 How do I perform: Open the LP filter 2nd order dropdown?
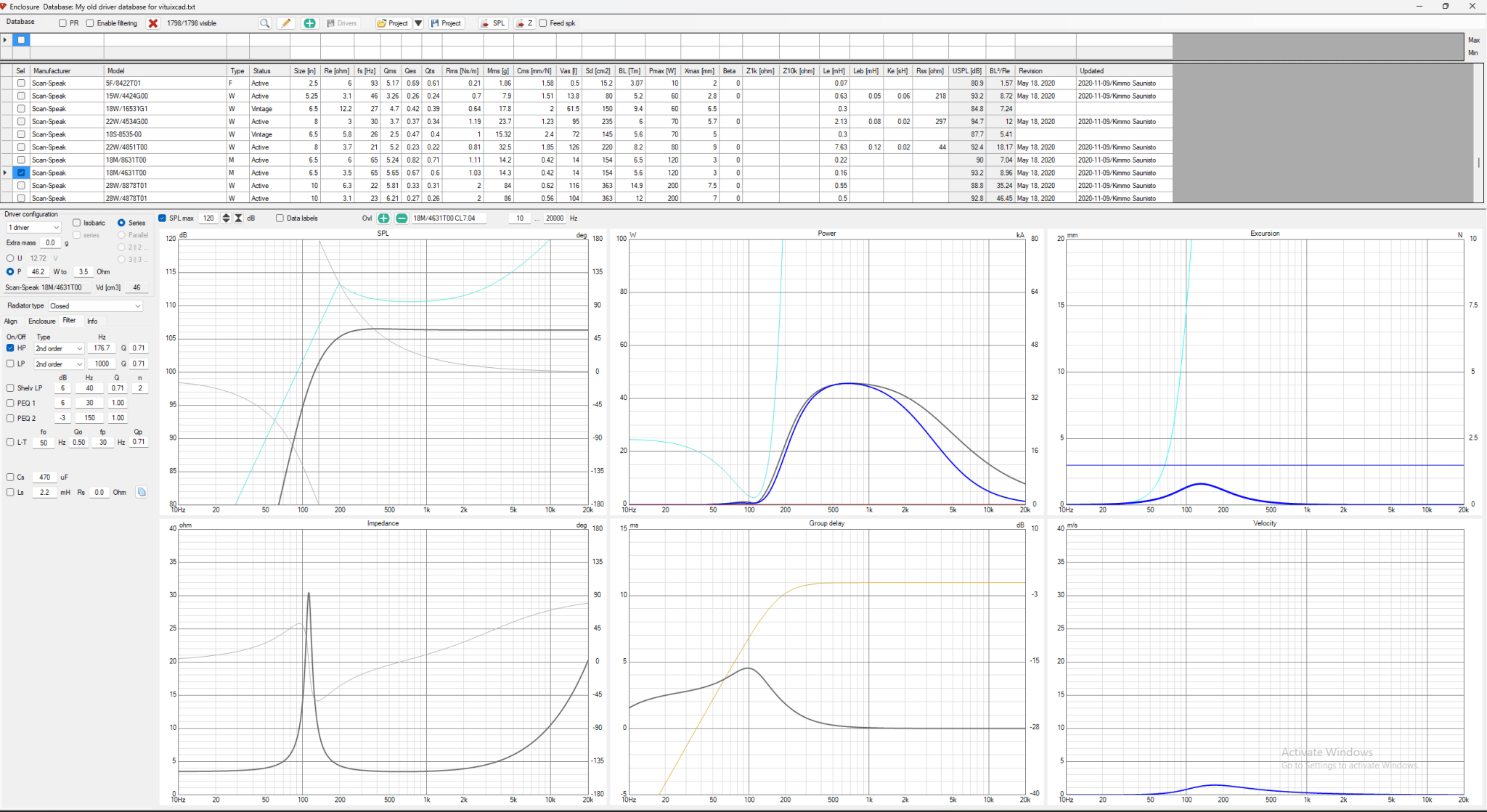click(59, 364)
